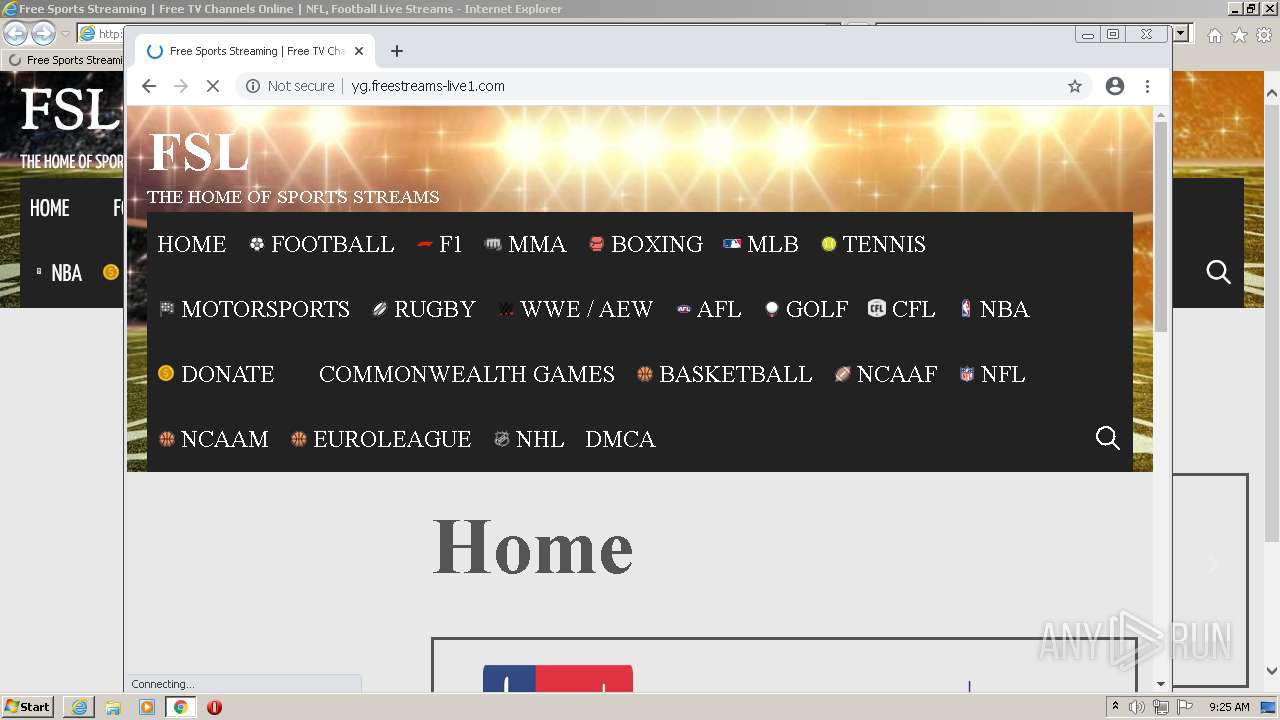Viewport: 1280px width, 720px height.
Task: Open the TENNIS streams link
Action: pos(873,244)
